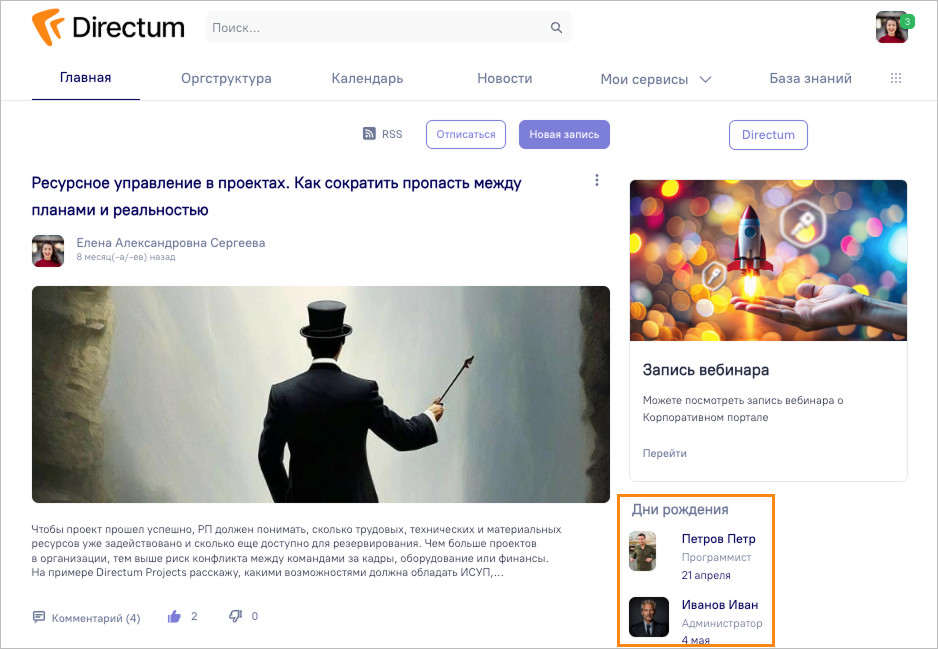Click the RSS feed icon
The height and width of the screenshot is (649, 938).
369,134
